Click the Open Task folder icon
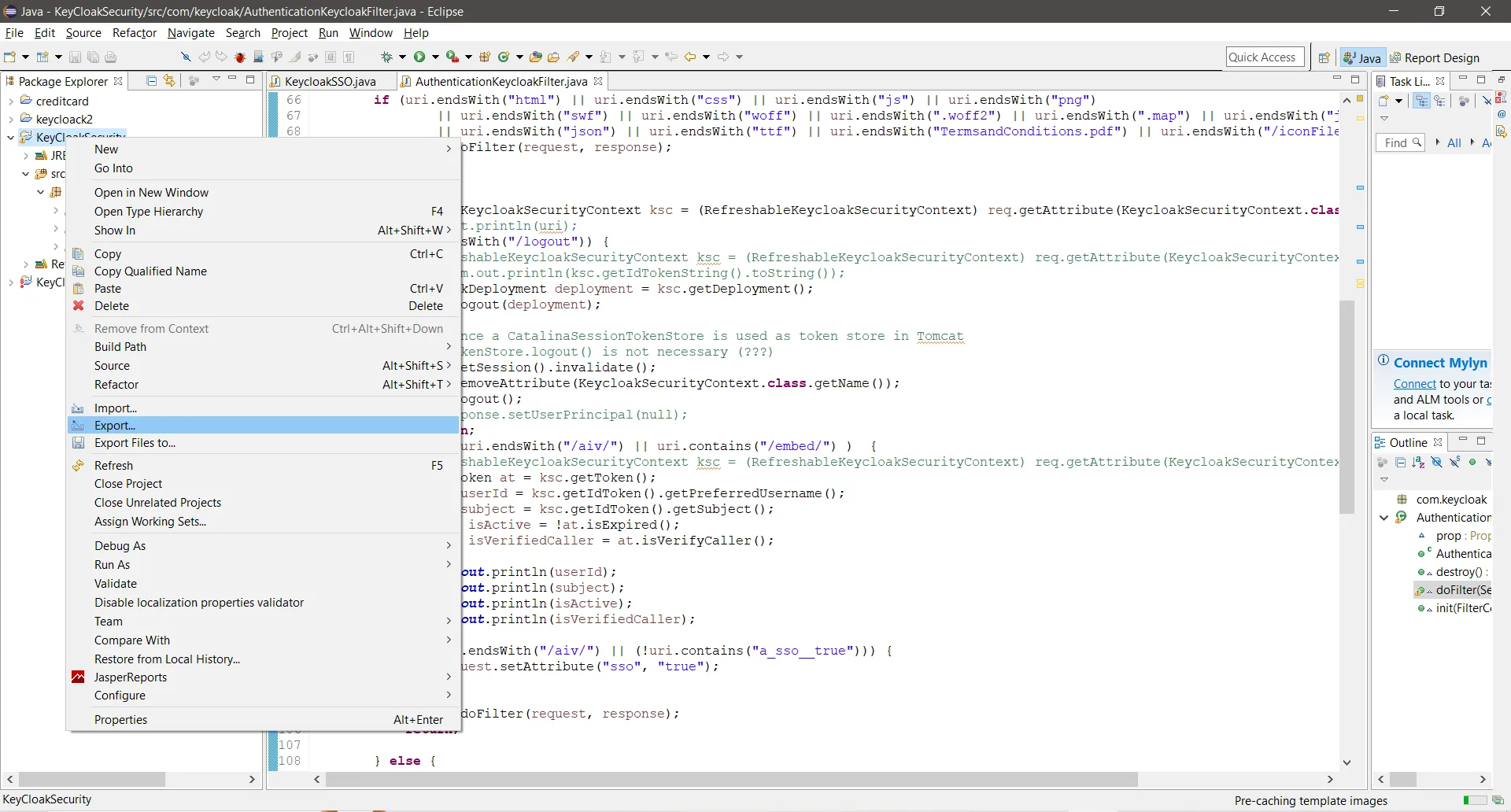The width and height of the screenshot is (1511, 812). pyautogui.click(x=553, y=57)
